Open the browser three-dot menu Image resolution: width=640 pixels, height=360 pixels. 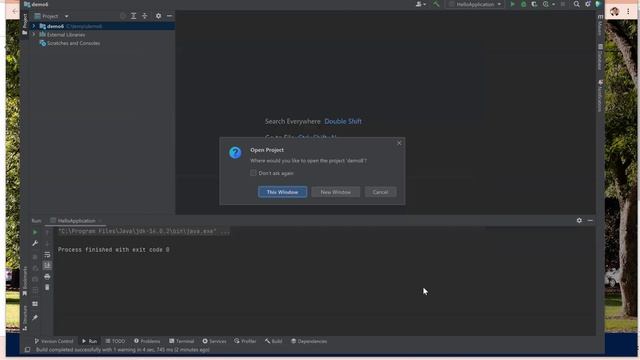point(628,11)
